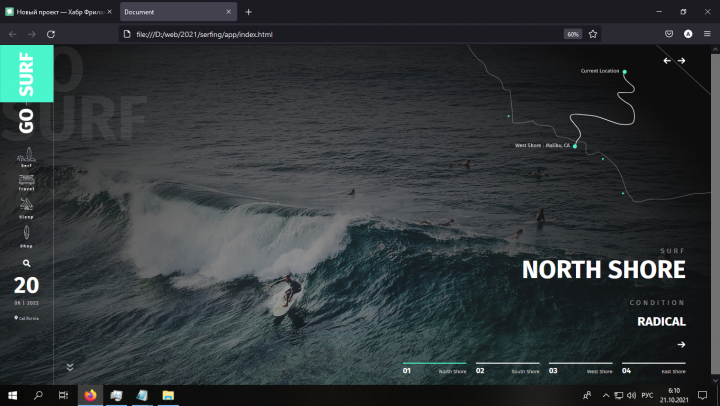Open the Windows notification center
This screenshot has height=406, width=720.
pos(703,395)
